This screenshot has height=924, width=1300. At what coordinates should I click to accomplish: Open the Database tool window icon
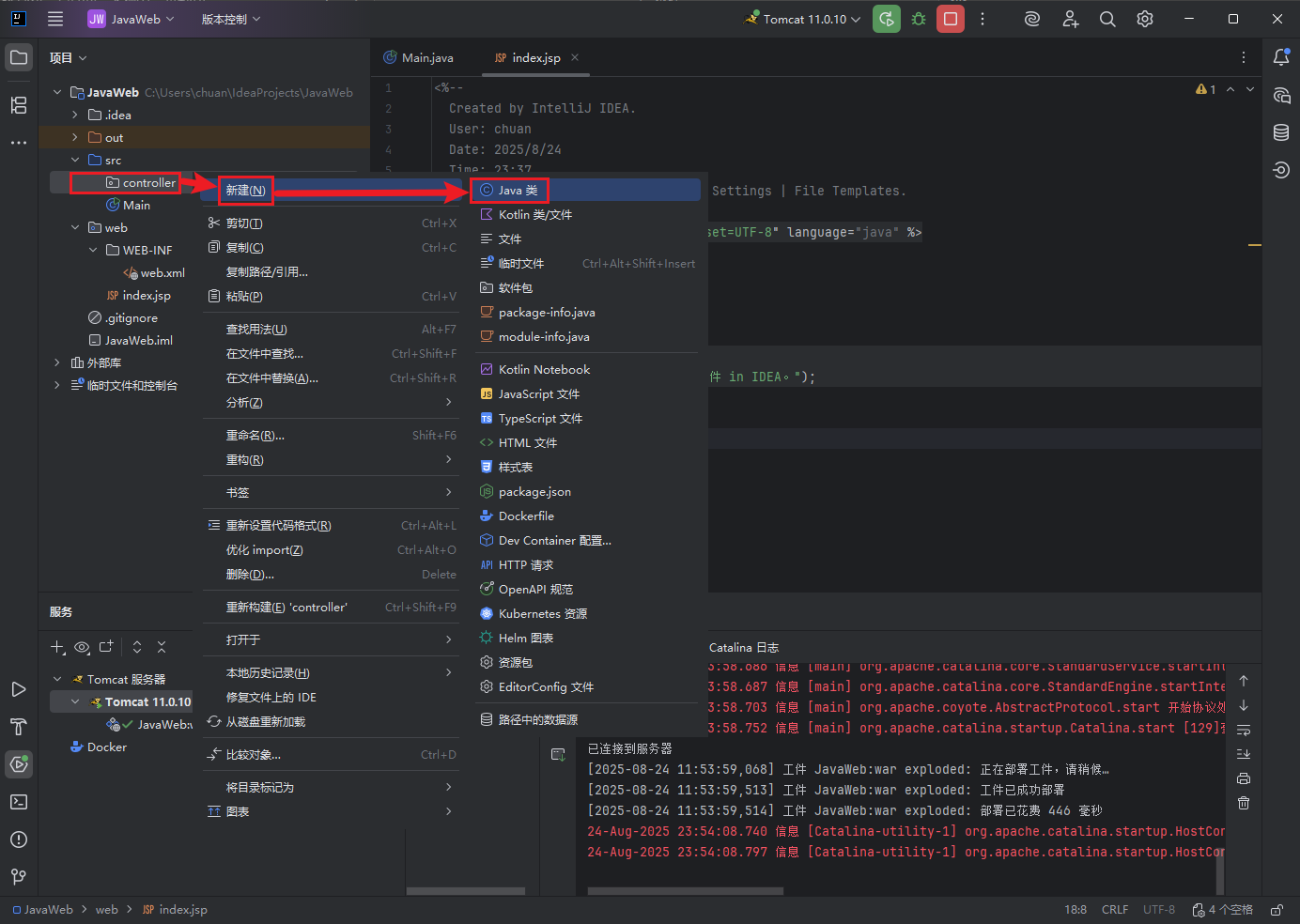[1281, 132]
